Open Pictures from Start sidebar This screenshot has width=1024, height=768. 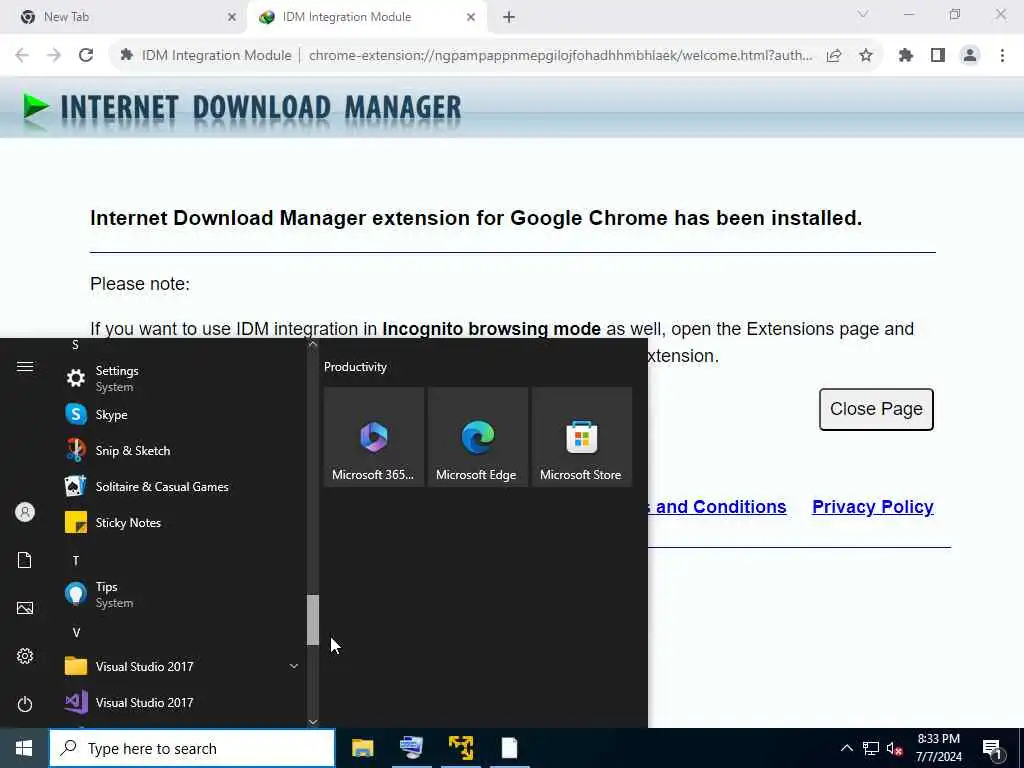click(25, 608)
